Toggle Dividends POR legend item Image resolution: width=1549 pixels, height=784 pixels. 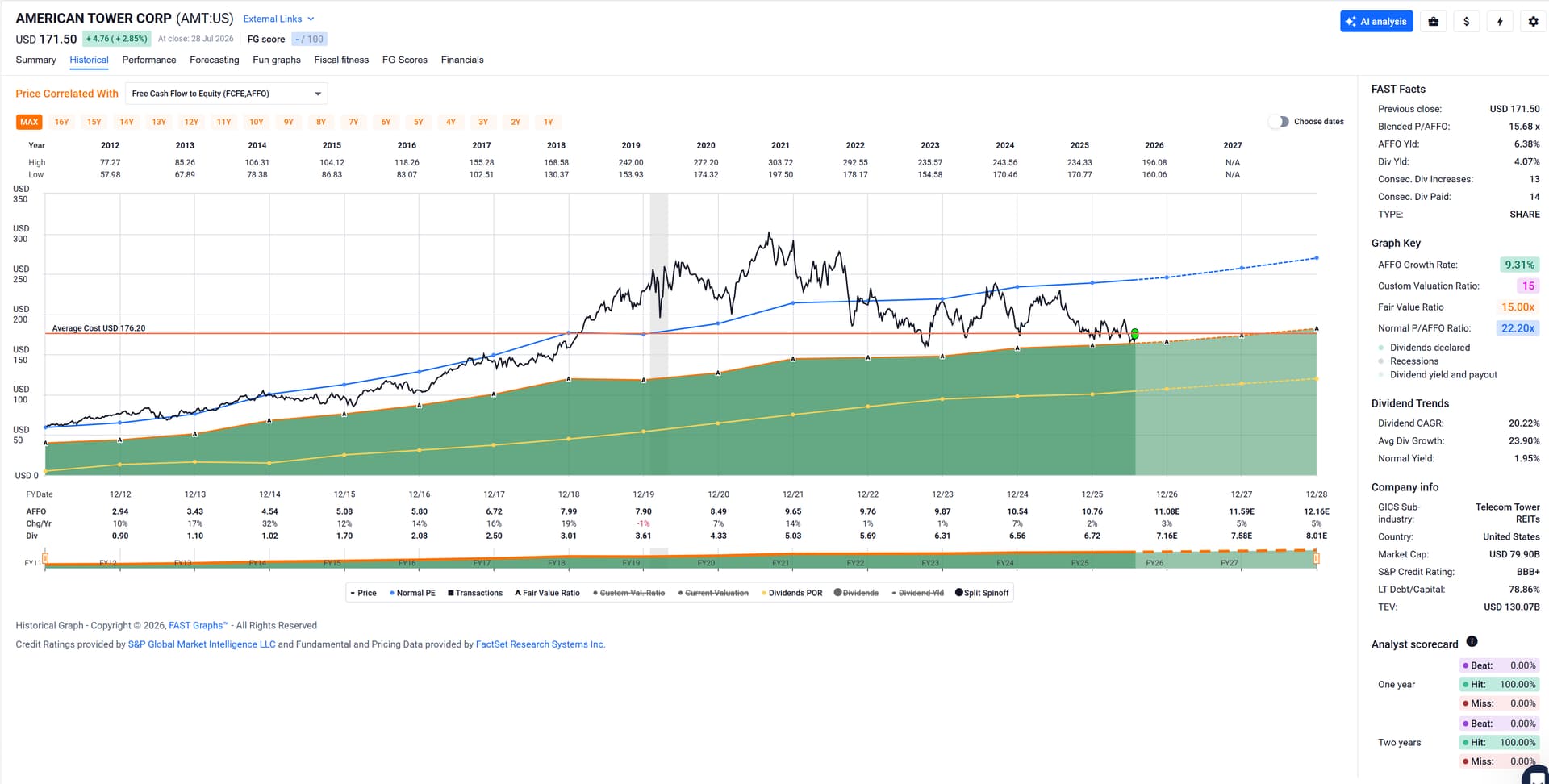(792, 593)
